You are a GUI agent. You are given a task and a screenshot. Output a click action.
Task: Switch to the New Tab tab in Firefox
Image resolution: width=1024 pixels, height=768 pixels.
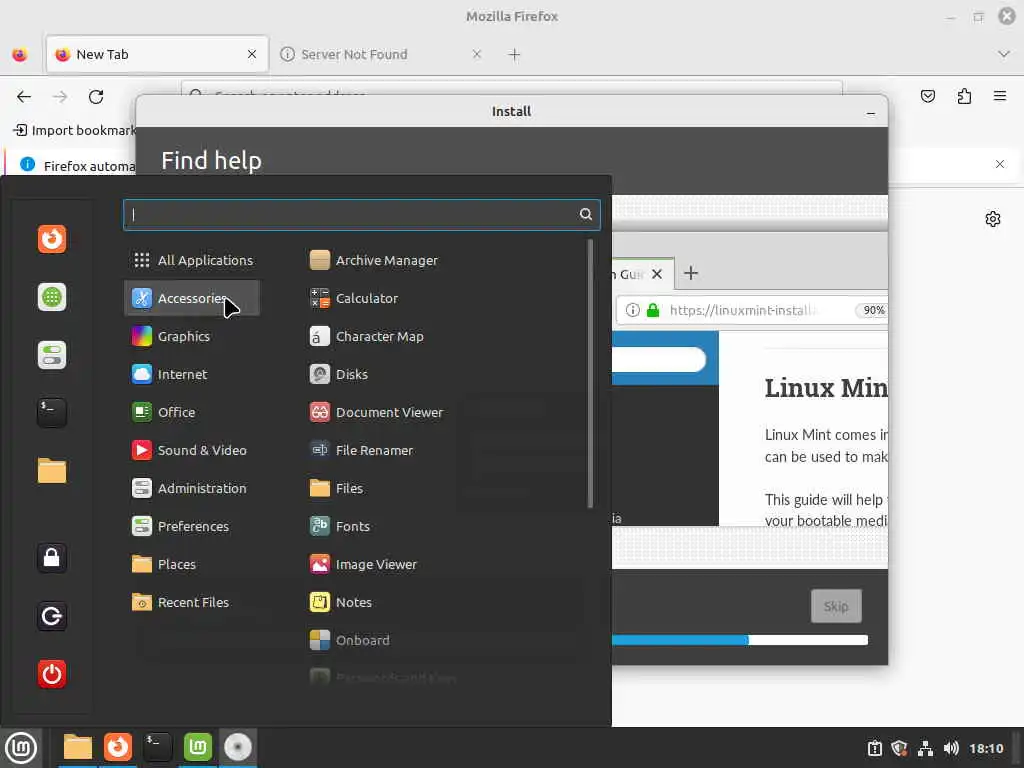157,54
